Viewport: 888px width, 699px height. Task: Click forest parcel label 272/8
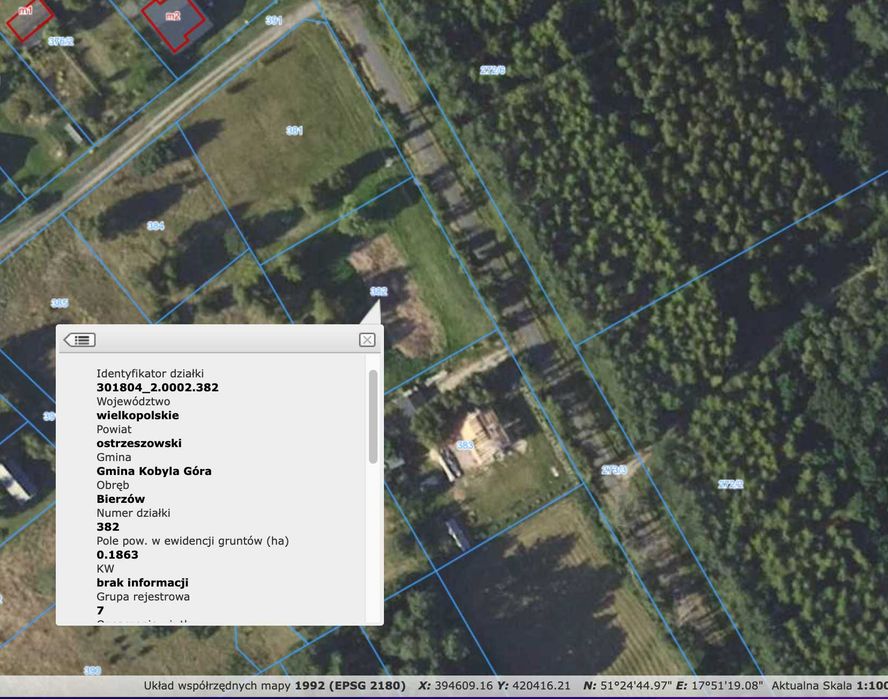coord(492,70)
